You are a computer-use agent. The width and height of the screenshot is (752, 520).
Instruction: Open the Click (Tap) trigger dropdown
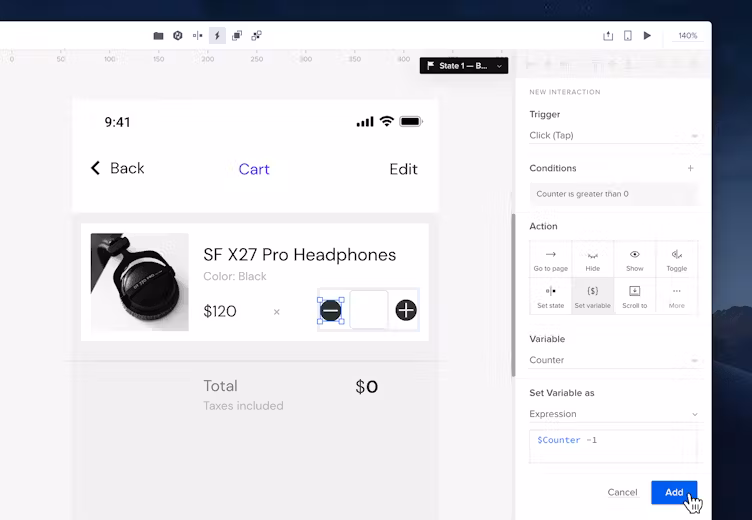[x=614, y=135]
